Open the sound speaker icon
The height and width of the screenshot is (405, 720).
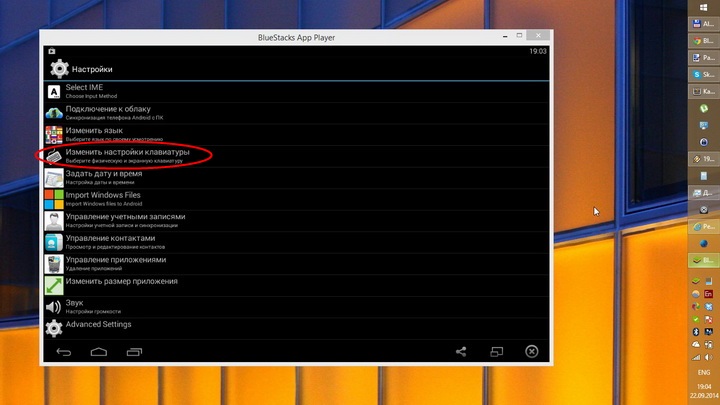tap(54, 307)
